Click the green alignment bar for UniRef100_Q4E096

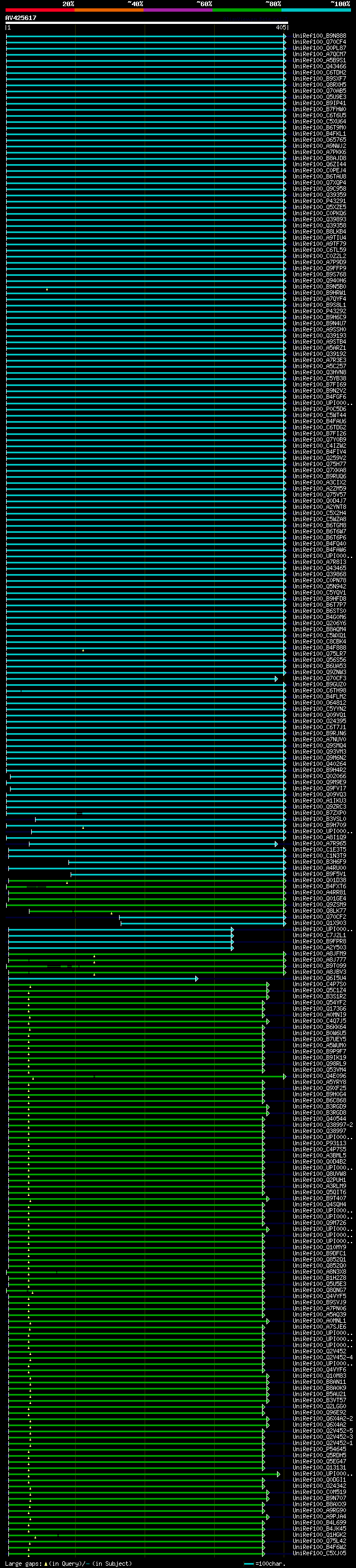point(147,1076)
